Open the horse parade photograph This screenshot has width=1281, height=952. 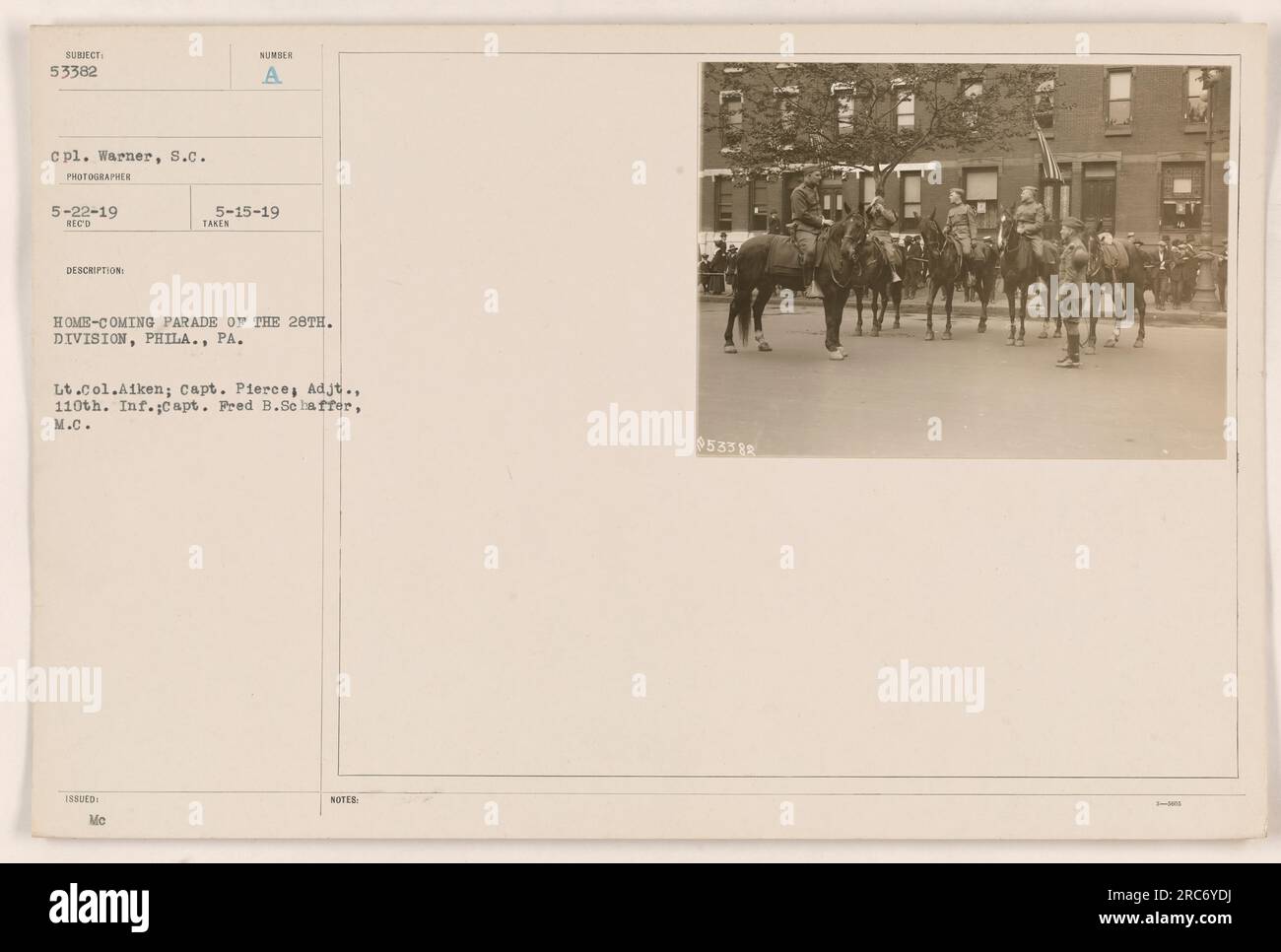coord(963,261)
